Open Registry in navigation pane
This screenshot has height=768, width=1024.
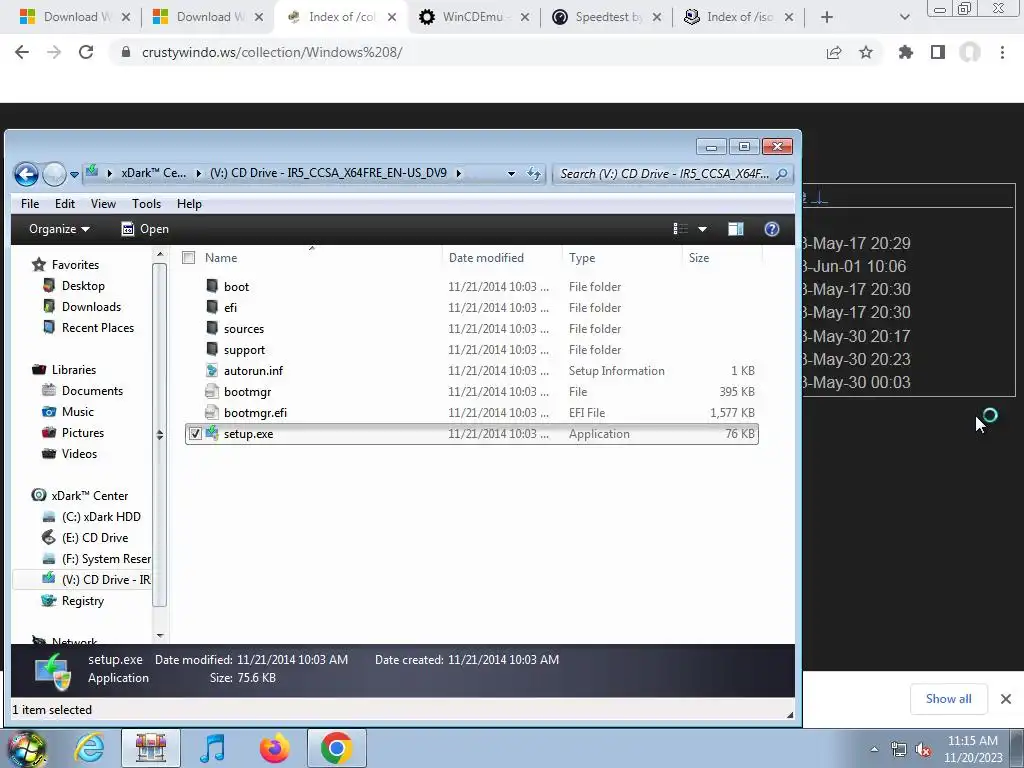pyautogui.click(x=82, y=601)
